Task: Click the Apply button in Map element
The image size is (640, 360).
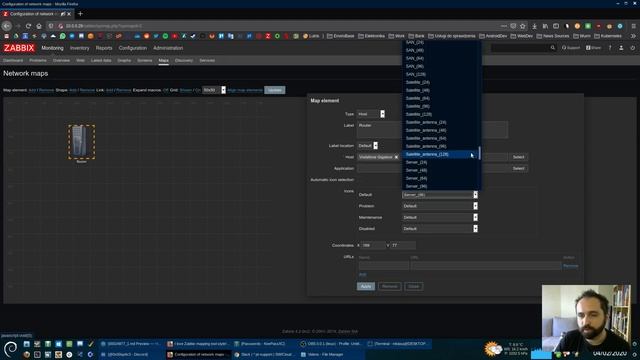Action: 366,287
